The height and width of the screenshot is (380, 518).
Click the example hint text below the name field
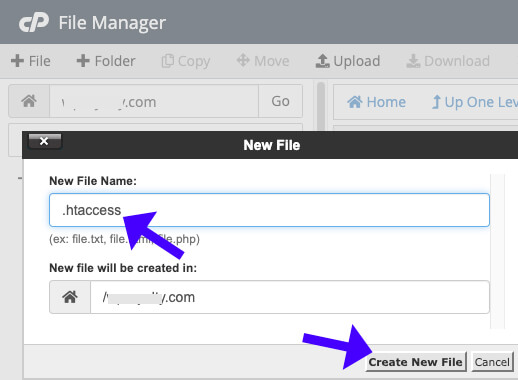124,239
